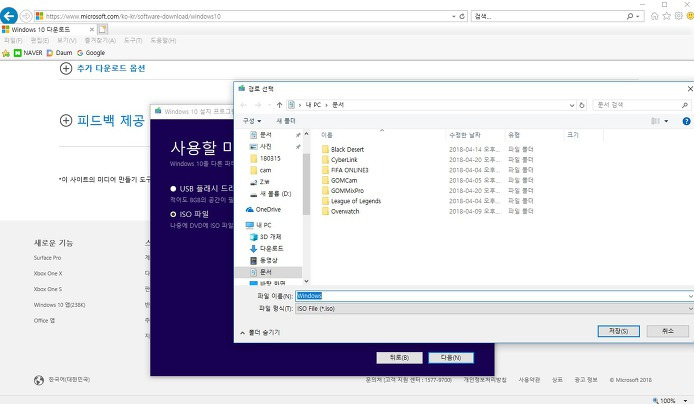Click the up-folder arrow in the save dialog

coord(279,105)
